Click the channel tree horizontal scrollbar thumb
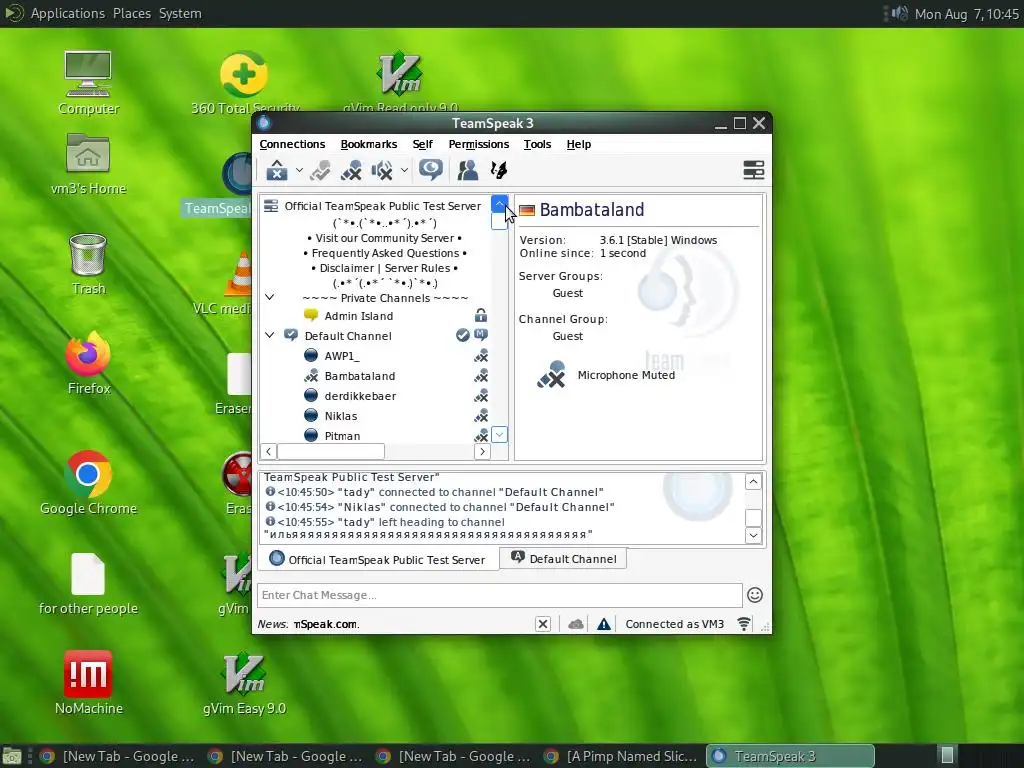Screen dimensions: 1024x768 pos(331,451)
